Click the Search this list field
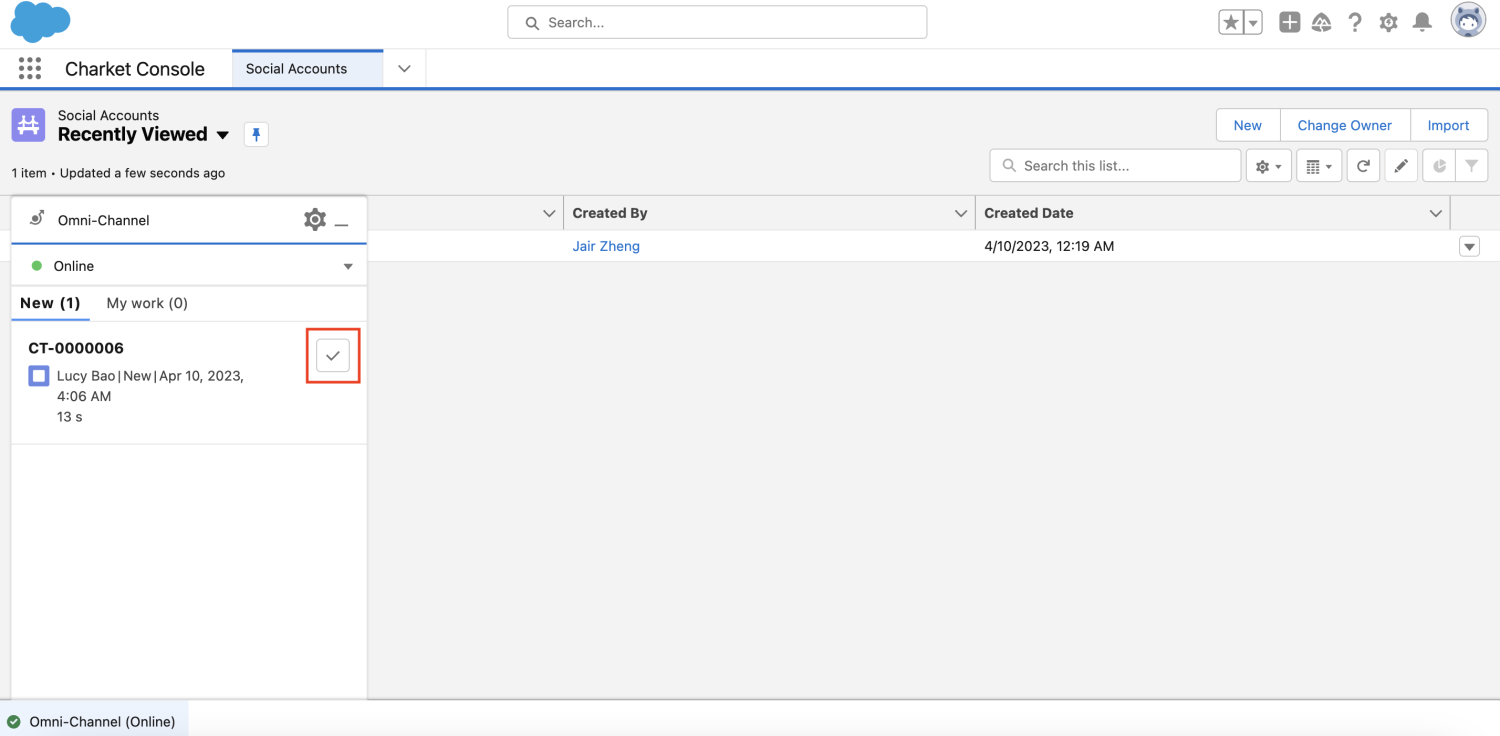The image size is (1500, 736). (x=1115, y=166)
